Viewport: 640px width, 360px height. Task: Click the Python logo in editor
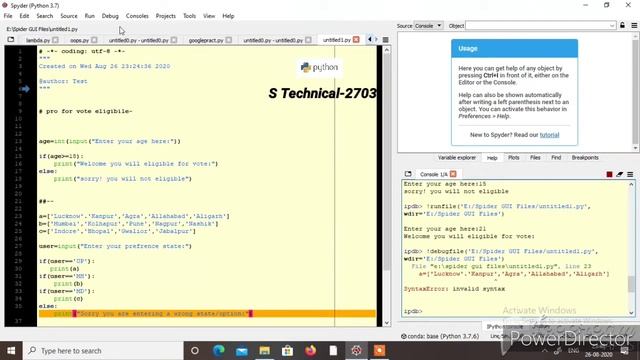[x=319, y=67]
